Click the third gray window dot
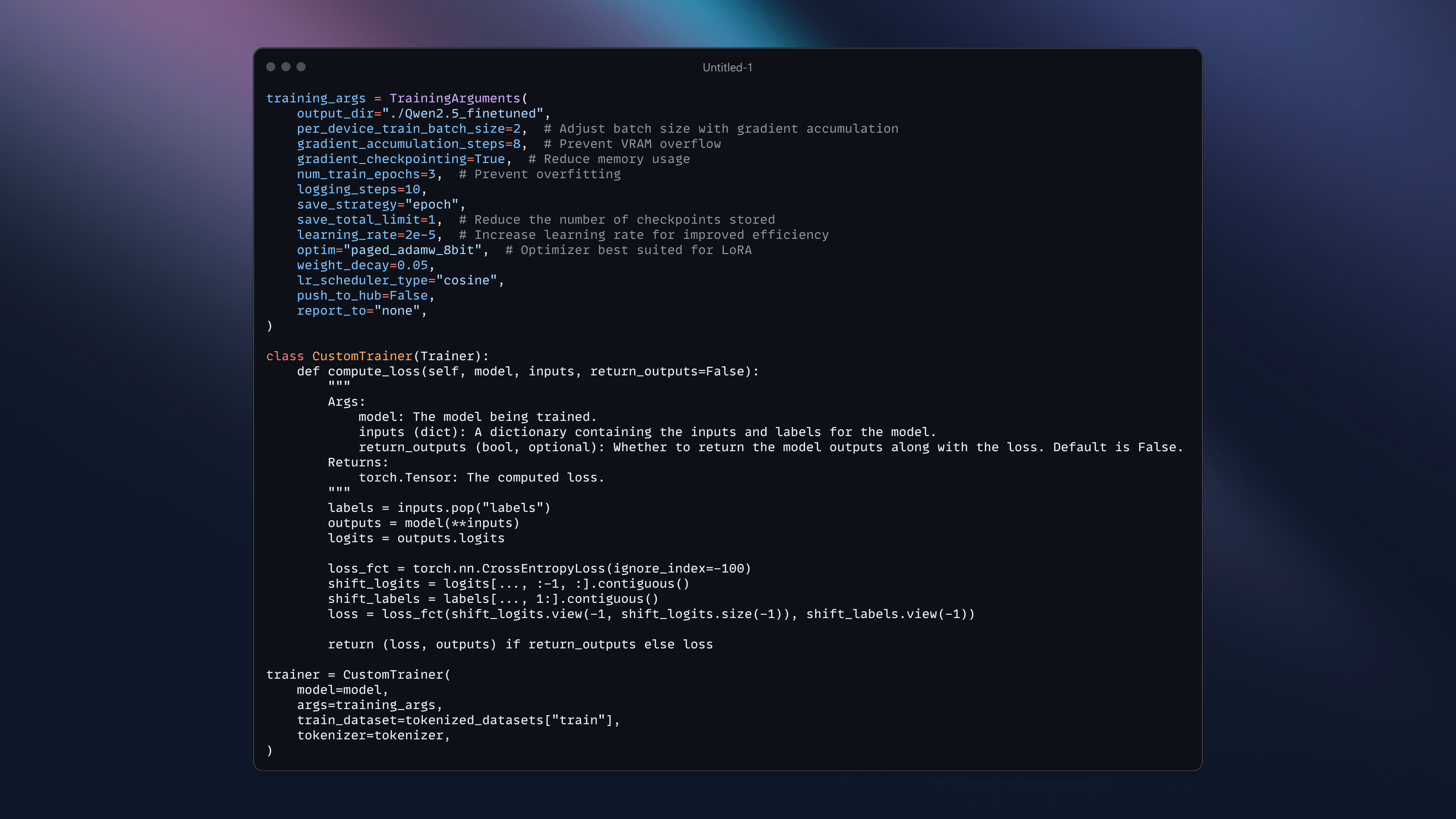 (301, 67)
